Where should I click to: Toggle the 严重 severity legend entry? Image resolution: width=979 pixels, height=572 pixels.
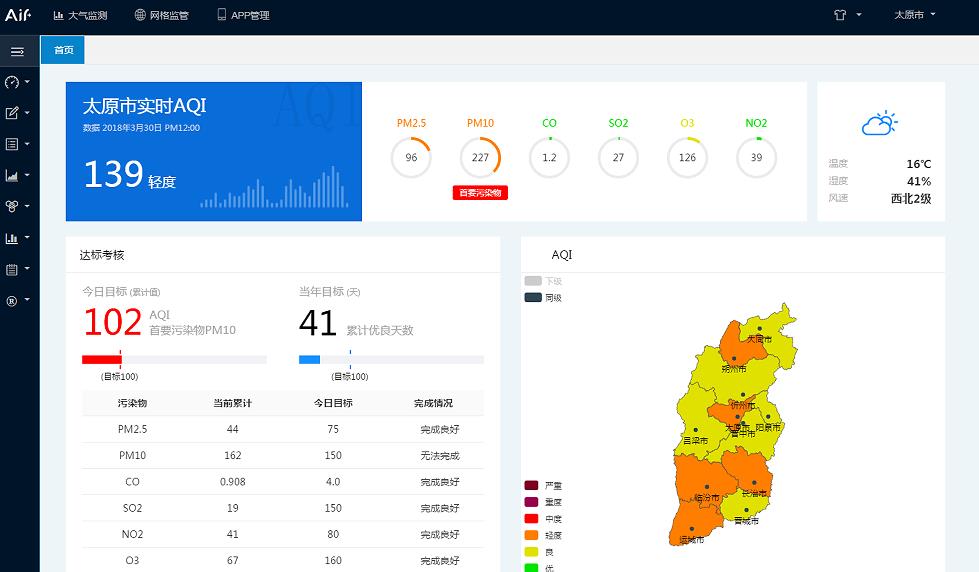[543, 485]
